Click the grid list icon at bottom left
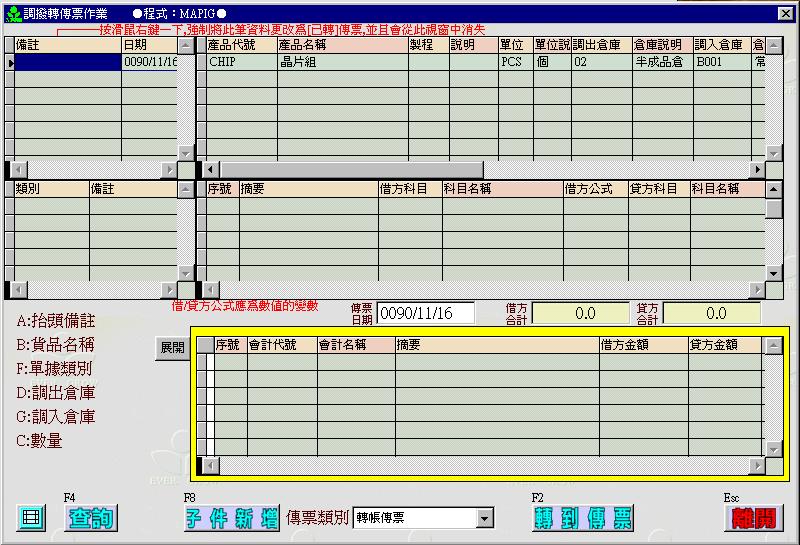The width and height of the screenshot is (800, 545). [32, 517]
